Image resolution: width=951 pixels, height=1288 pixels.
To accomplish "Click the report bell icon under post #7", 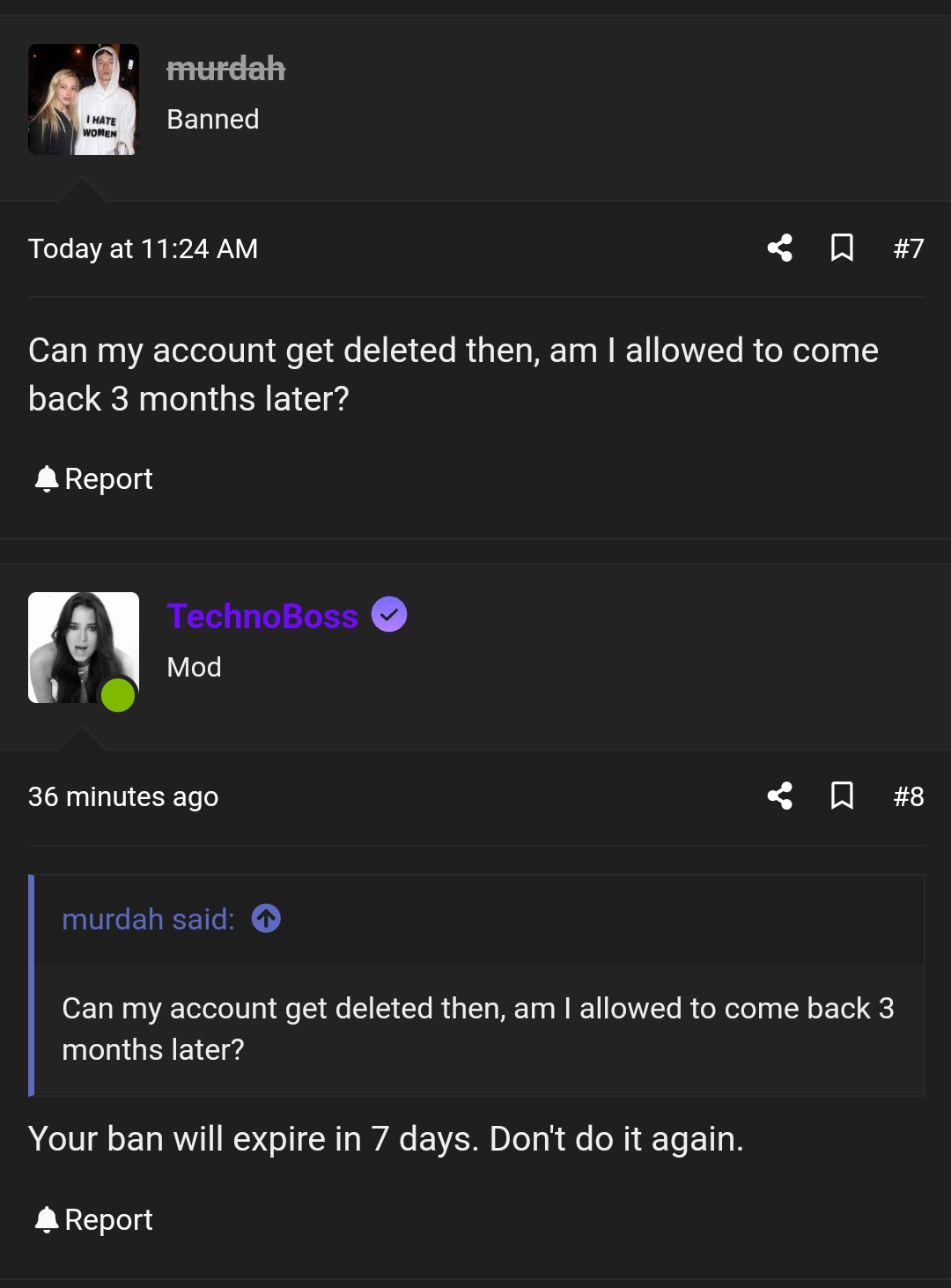I will pos(47,478).
